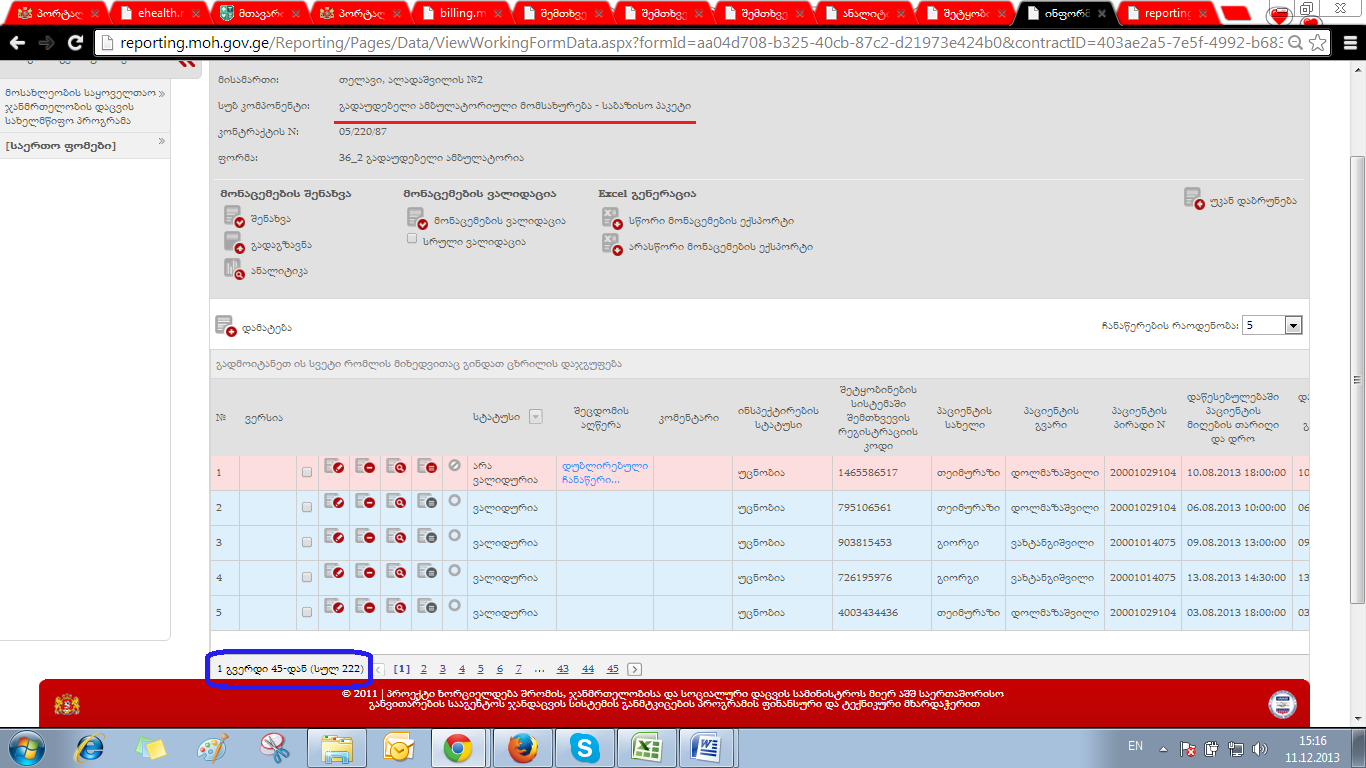Select the checkbox in row 4
1366x768 pixels.
(307, 577)
